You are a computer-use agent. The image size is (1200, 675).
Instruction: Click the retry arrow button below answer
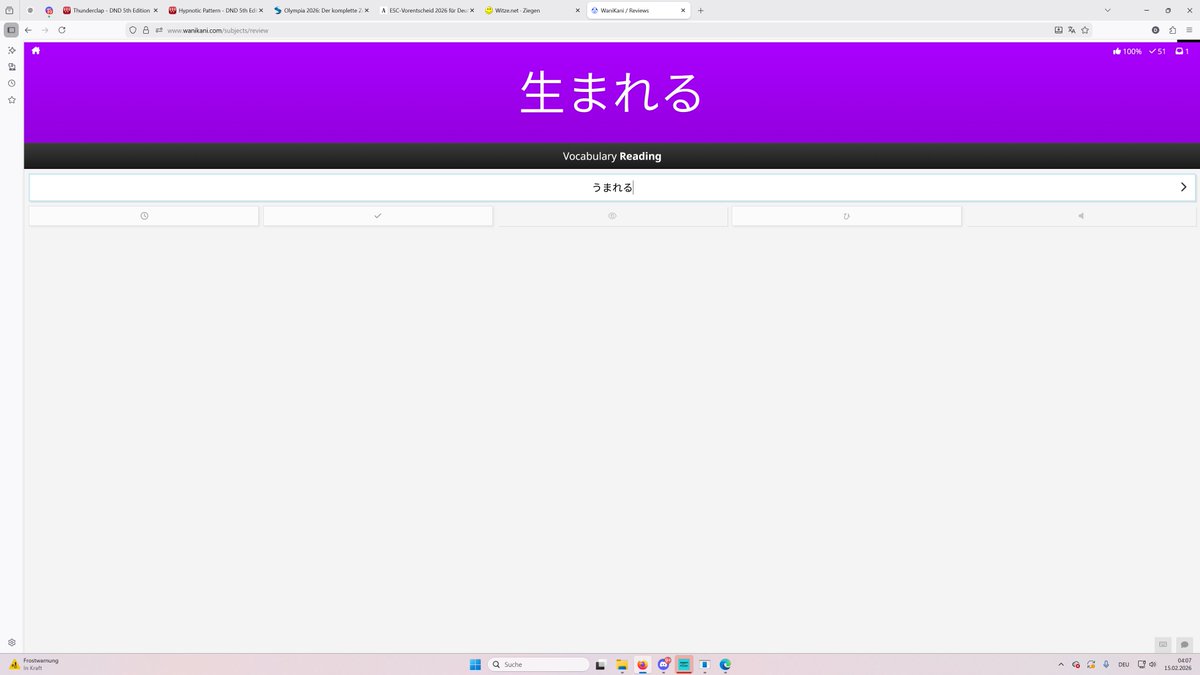847,216
